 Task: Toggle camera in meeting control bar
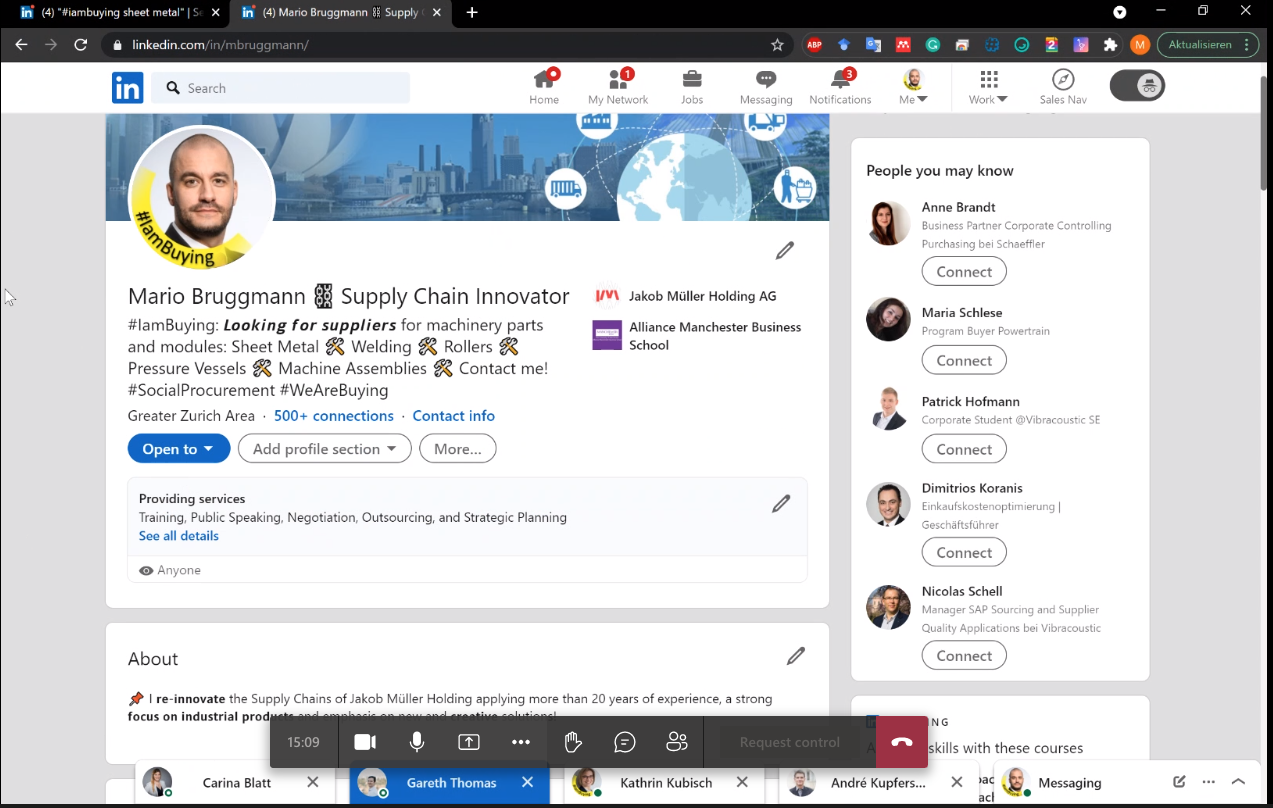coord(365,742)
